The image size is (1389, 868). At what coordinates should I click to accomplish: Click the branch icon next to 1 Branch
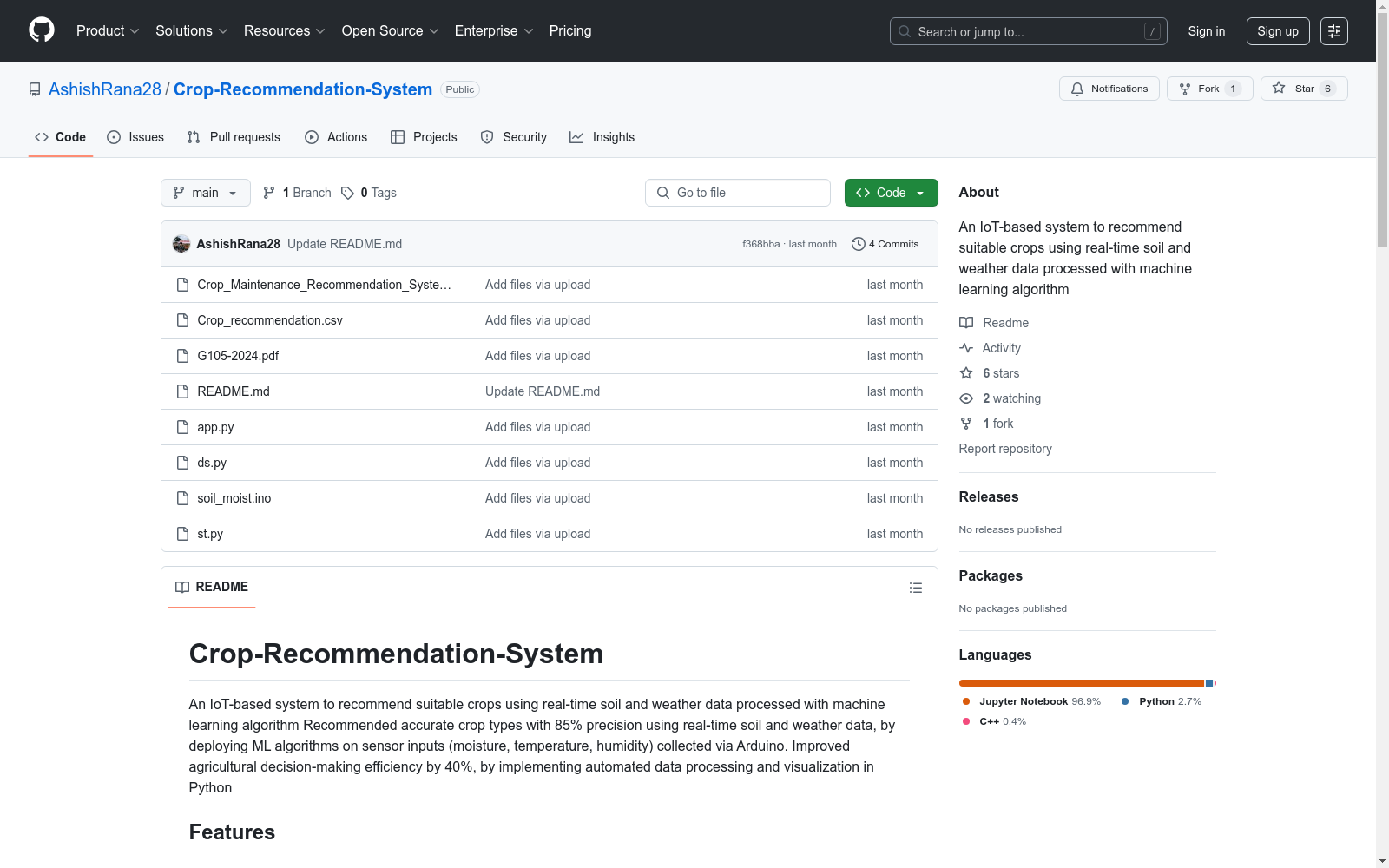[269, 193]
